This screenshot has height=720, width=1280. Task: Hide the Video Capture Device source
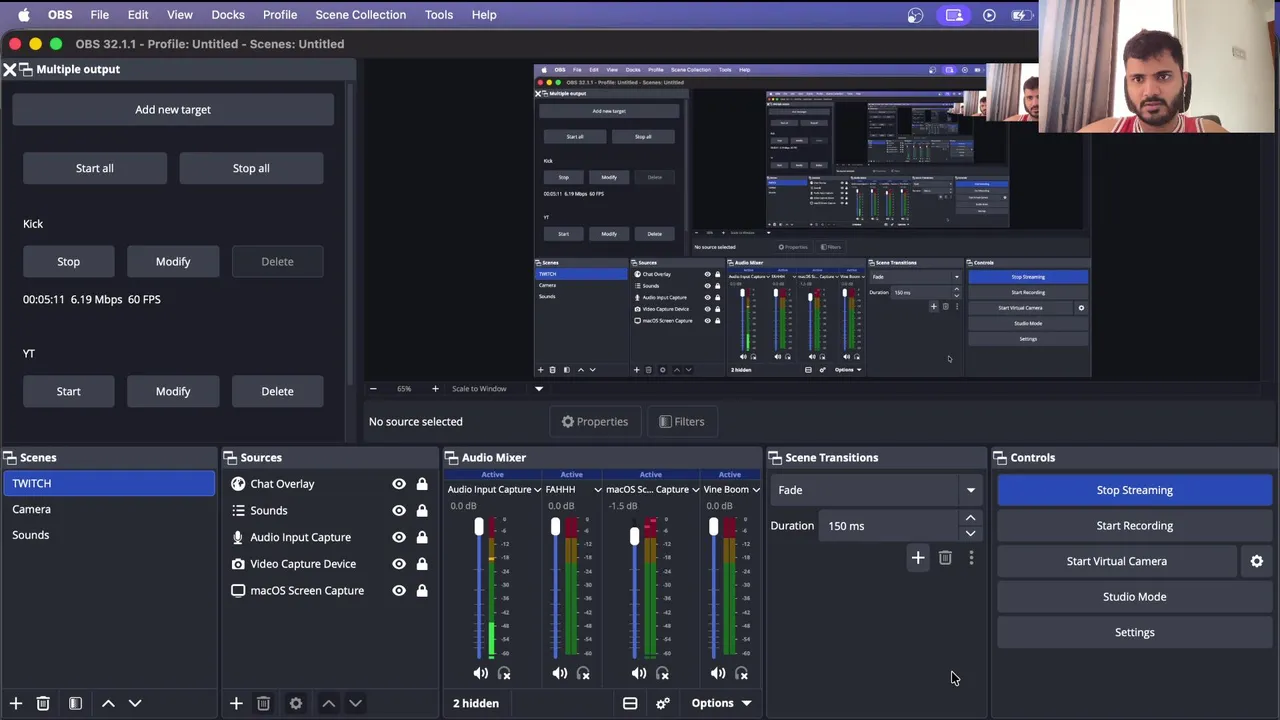(399, 564)
